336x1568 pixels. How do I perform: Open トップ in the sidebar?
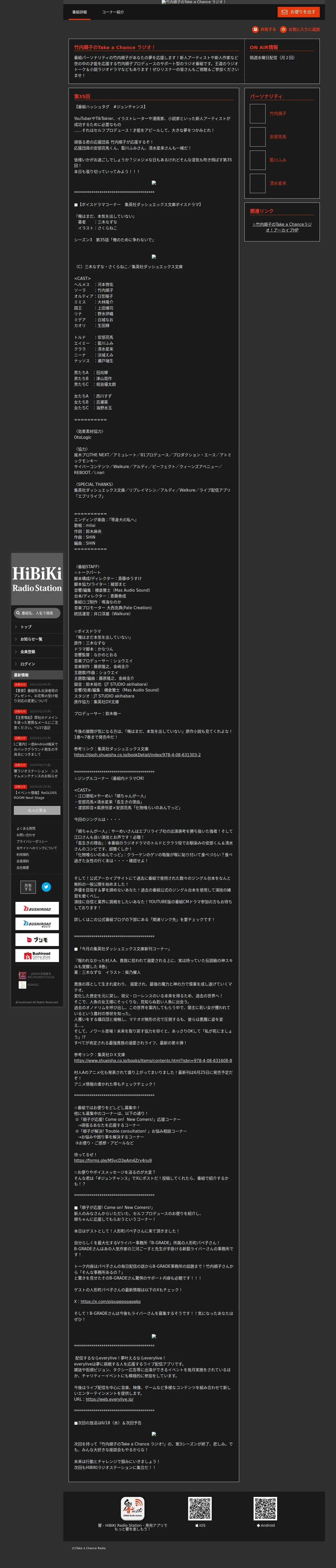pyautogui.click(x=37, y=627)
